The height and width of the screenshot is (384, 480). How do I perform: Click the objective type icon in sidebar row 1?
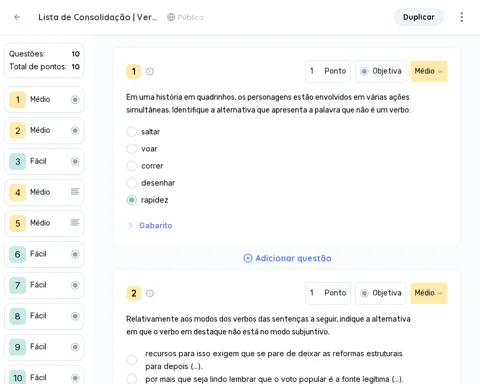tap(75, 99)
